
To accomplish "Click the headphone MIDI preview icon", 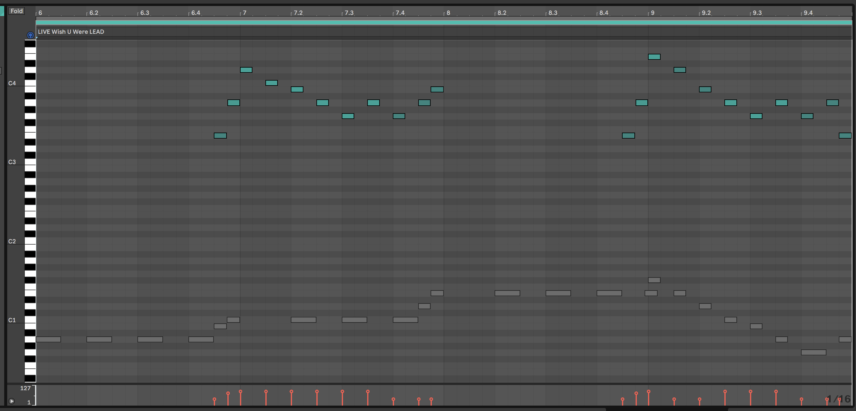I will coord(30,34).
